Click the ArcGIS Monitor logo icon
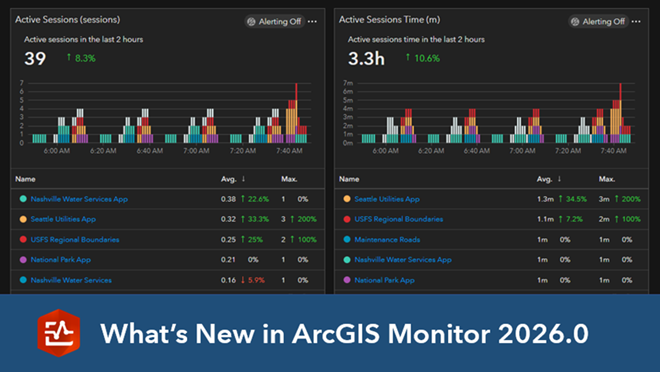The image size is (660, 372). (59, 333)
